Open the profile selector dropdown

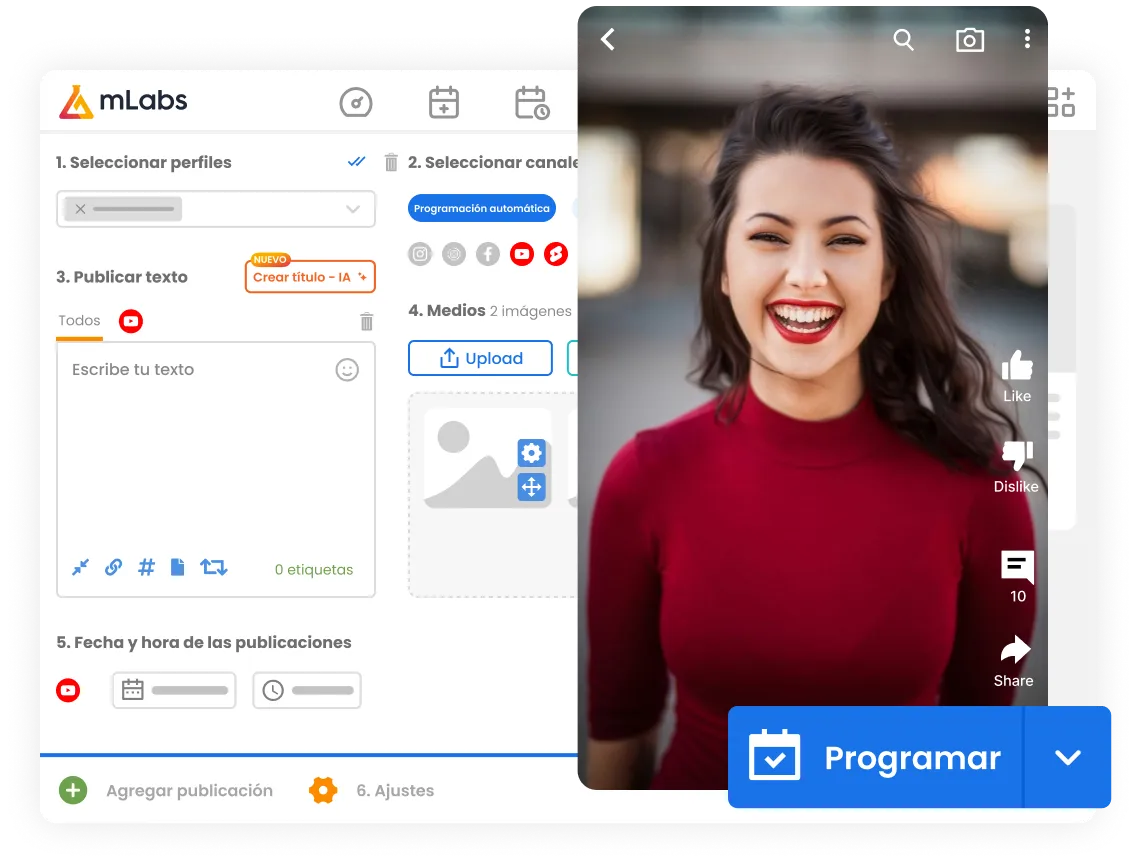pyautogui.click(x=351, y=209)
